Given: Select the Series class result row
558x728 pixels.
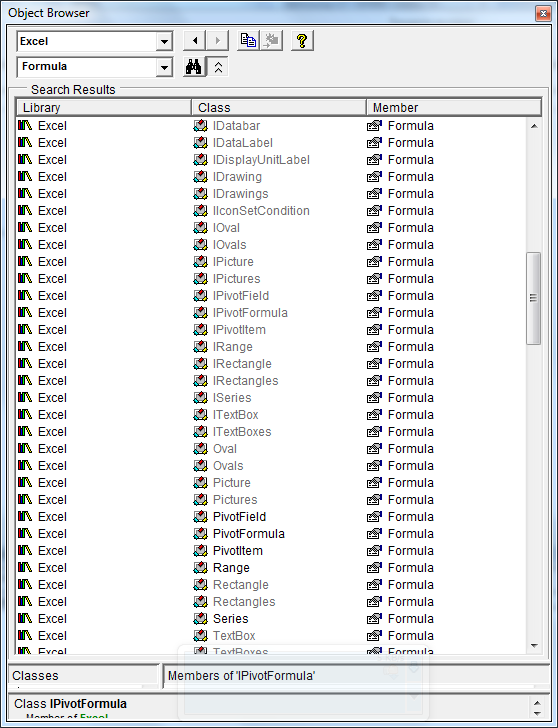Looking at the screenshot, I should (x=272, y=618).
